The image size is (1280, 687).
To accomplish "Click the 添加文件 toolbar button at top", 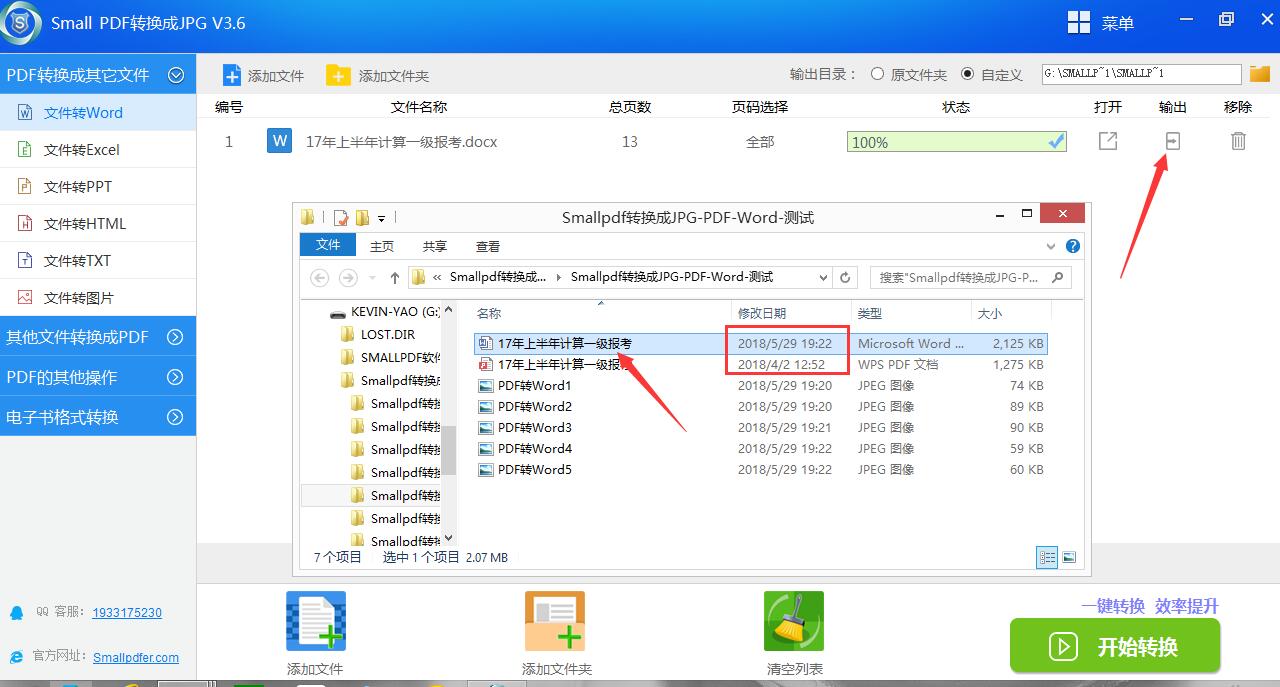I will point(263,75).
